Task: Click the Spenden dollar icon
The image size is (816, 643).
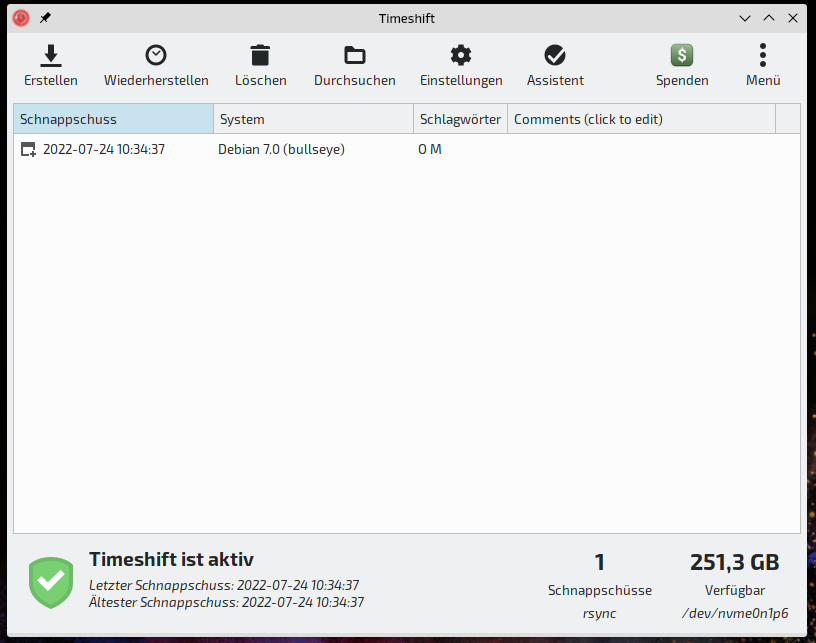Action: point(682,55)
